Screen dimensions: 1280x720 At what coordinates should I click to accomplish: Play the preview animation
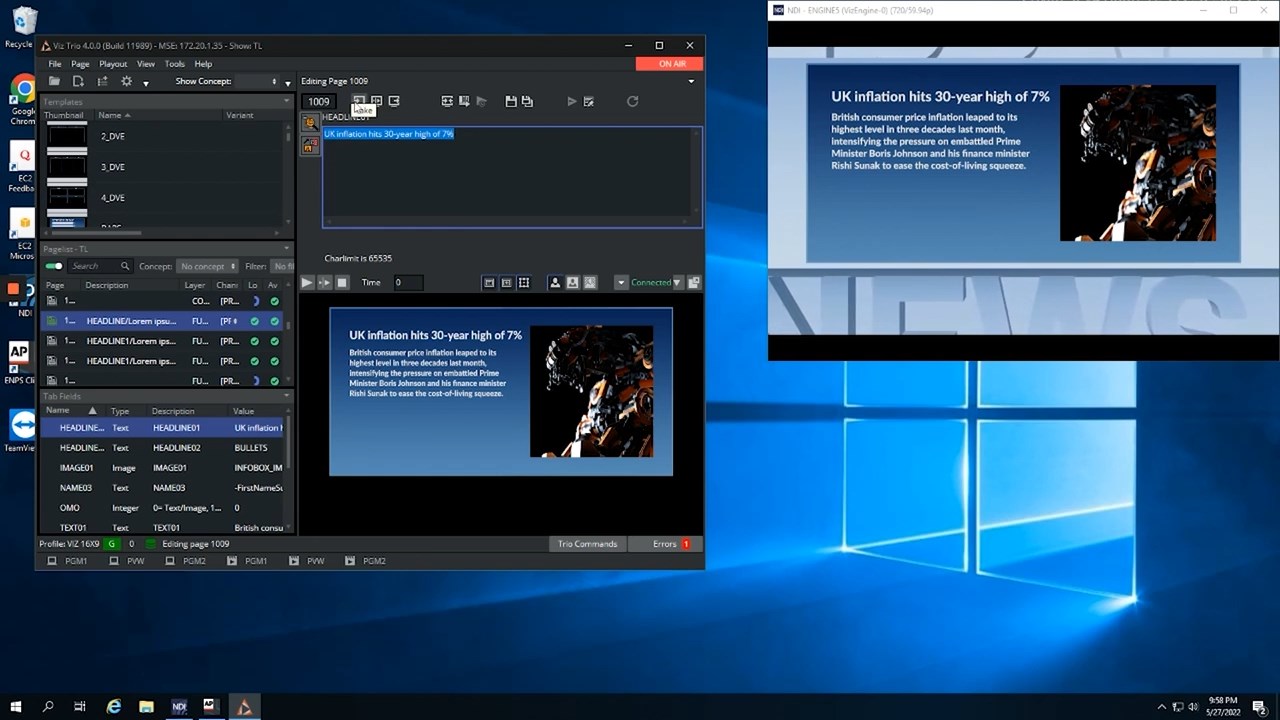point(307,283)
